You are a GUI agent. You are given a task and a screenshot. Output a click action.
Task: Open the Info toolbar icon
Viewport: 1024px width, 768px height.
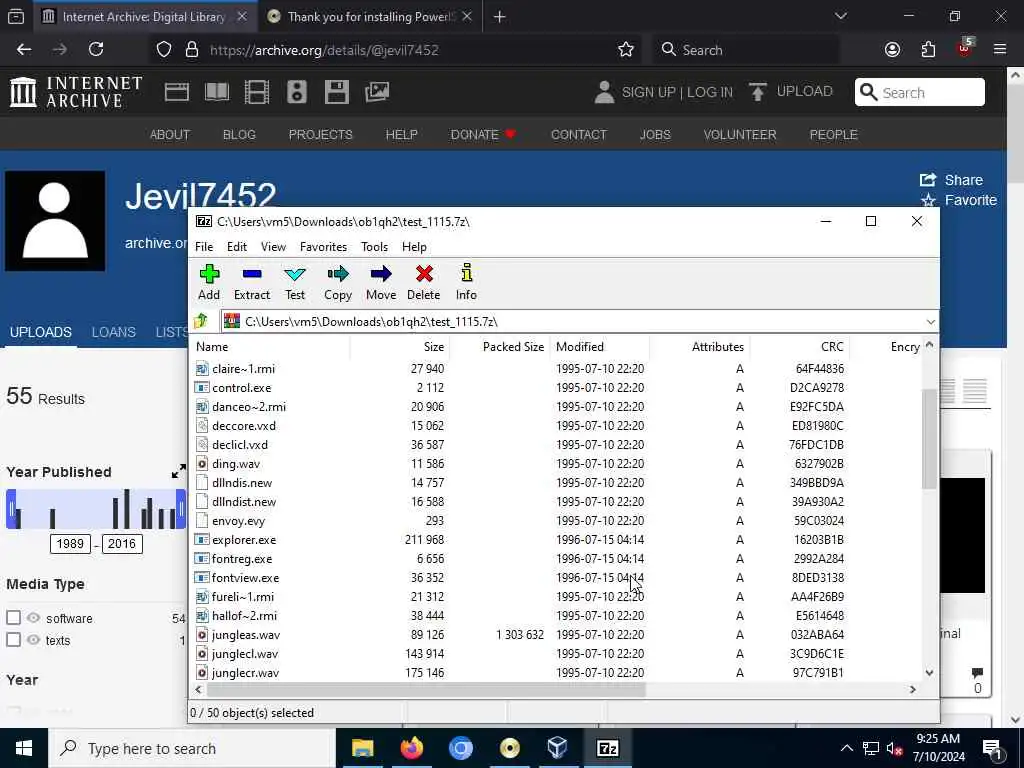click(466, 282)
